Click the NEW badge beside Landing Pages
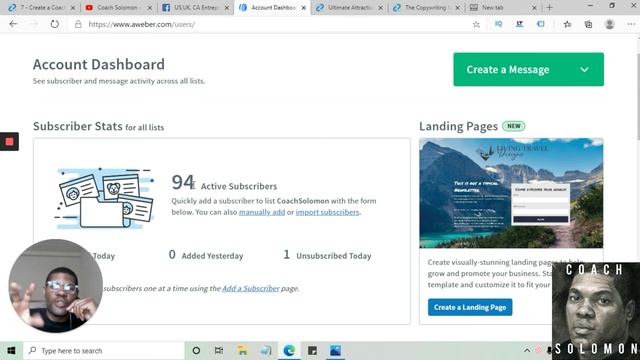 point(513,126)
